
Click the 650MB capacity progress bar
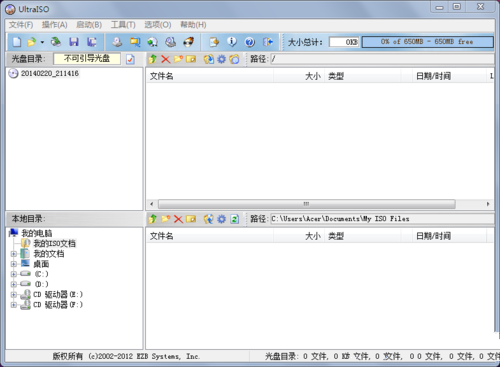point(427,42)
